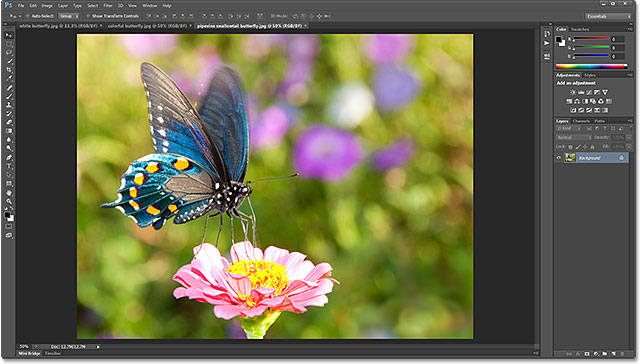
Task: Select the Lasso tool
Action: pyautogui.click(x=9, y=53)
